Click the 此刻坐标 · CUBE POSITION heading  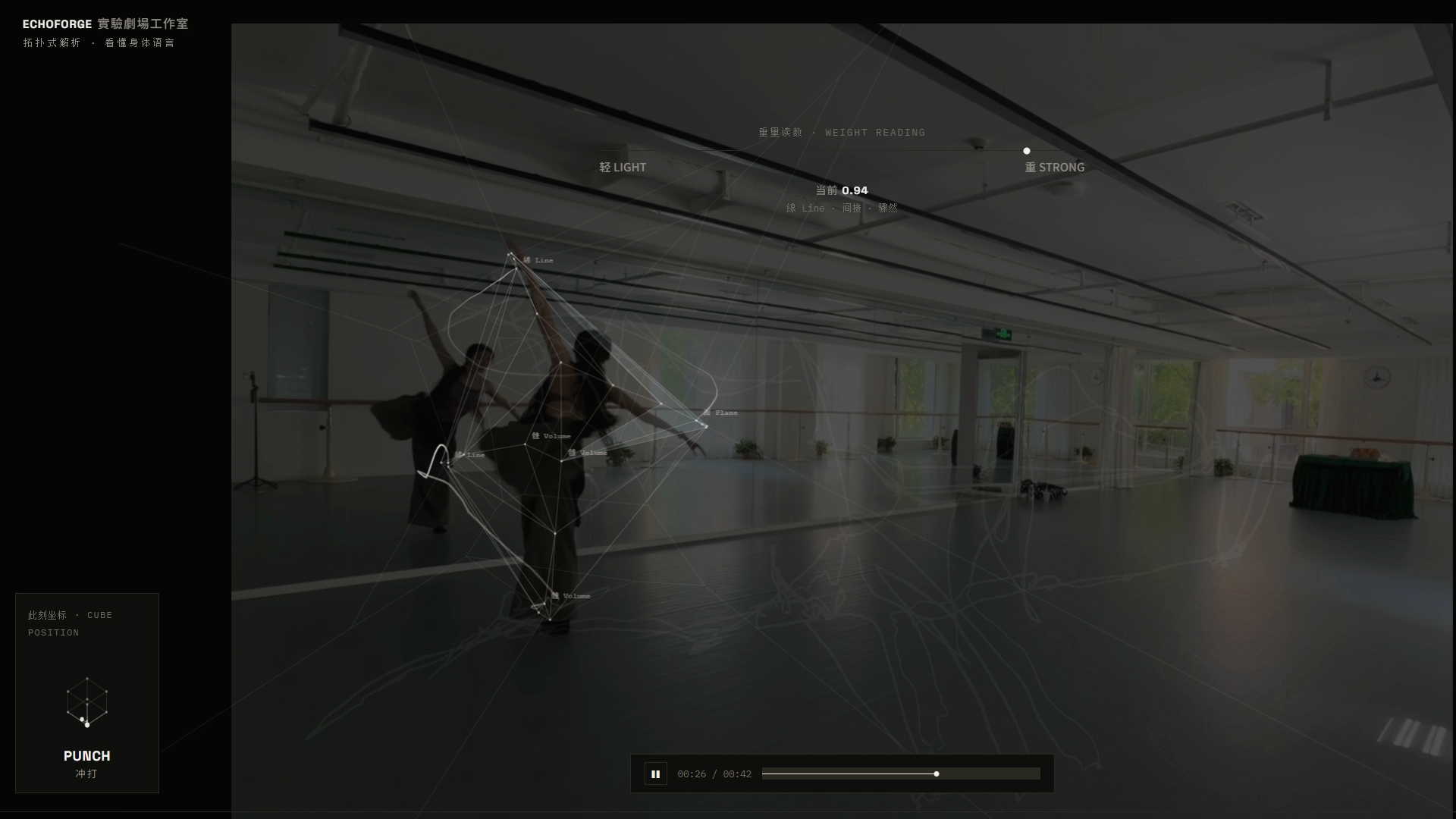pos(71,624)
